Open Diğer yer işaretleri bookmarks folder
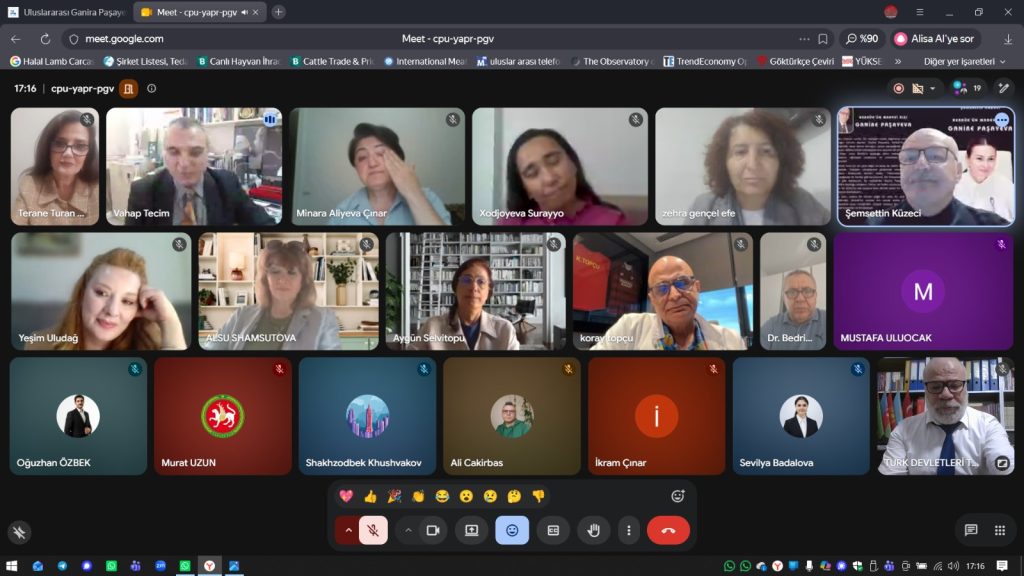The width and height of the screenshot is (1024, 576). (965, 61)
